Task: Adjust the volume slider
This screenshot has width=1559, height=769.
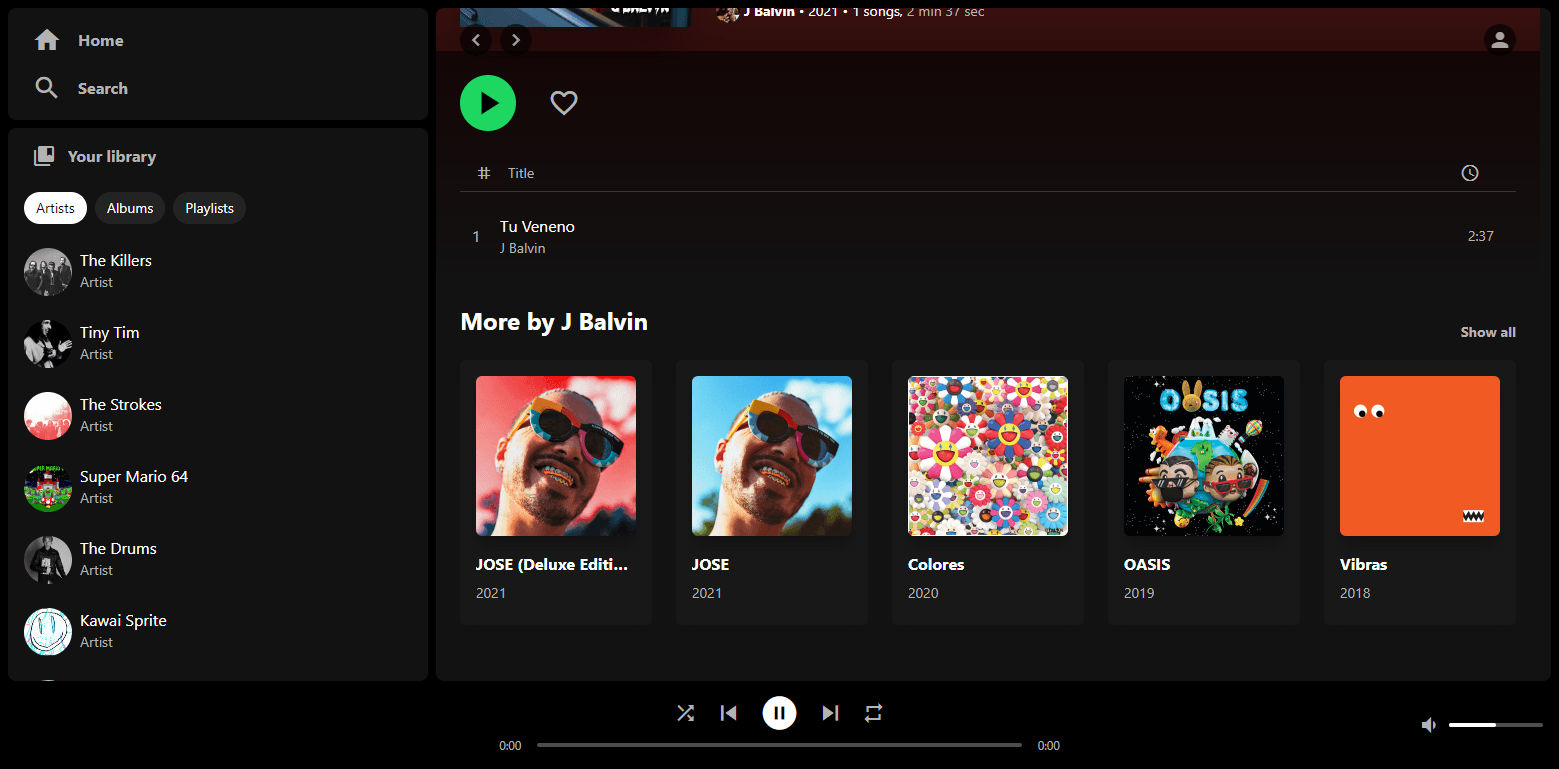Action: coord(1496,725)
